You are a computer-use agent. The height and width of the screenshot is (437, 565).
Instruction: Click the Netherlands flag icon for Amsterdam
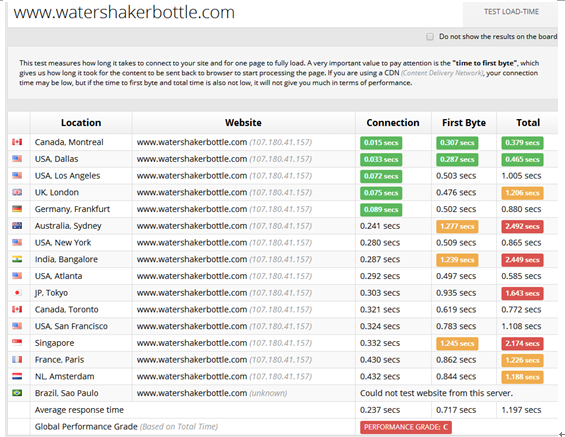coord(17,376)
